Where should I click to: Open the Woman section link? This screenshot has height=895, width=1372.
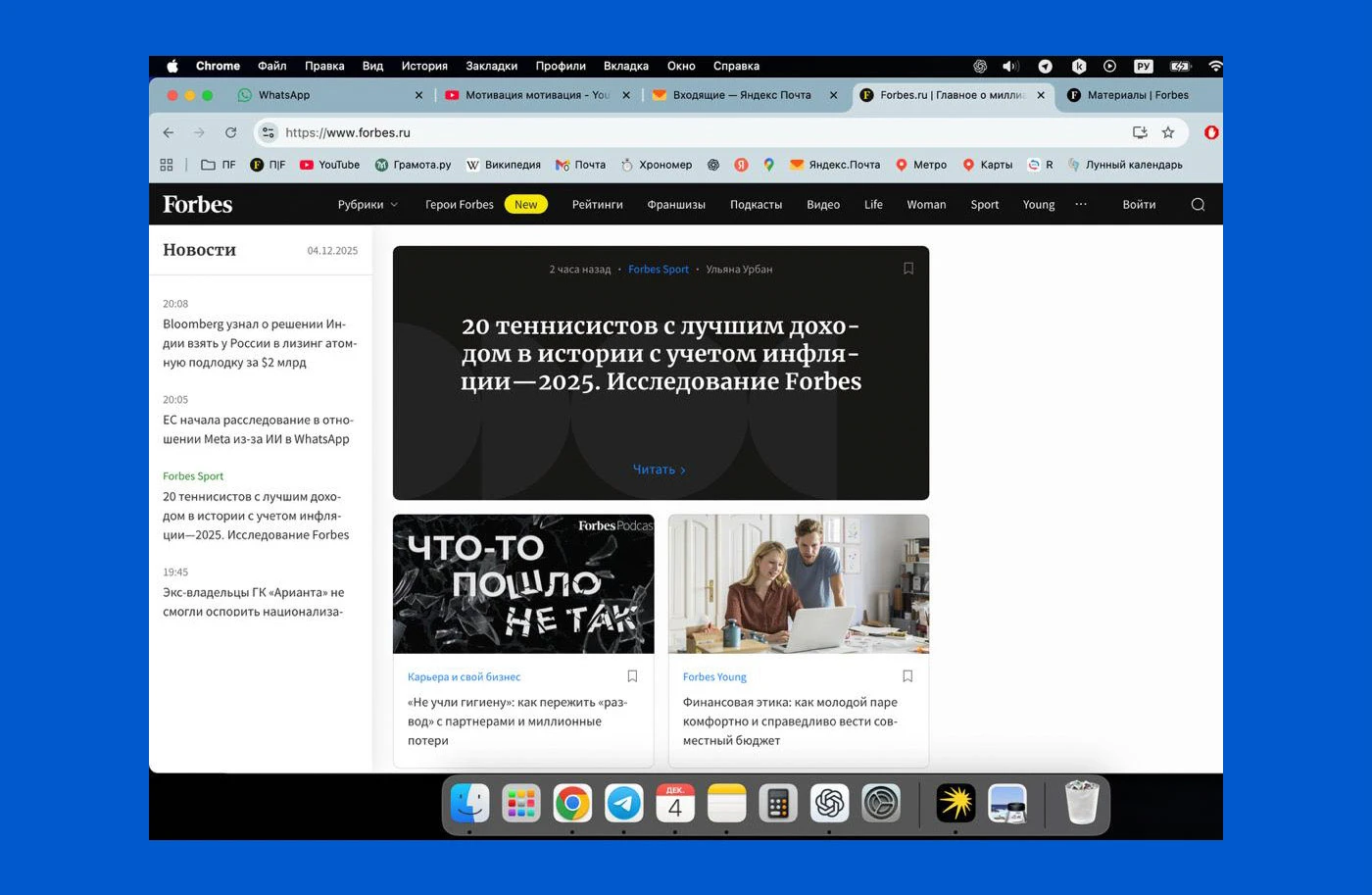tap(926, 204)
